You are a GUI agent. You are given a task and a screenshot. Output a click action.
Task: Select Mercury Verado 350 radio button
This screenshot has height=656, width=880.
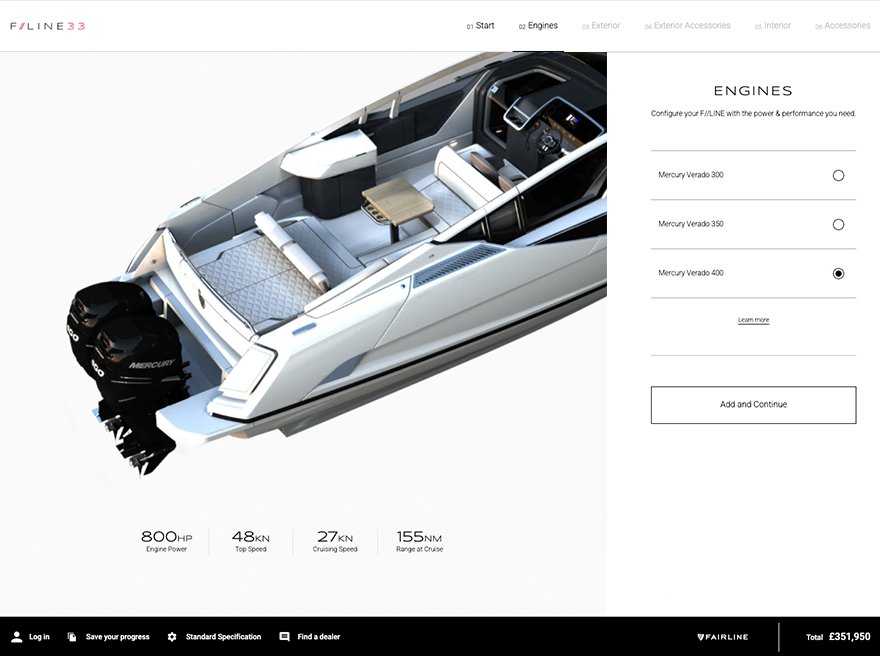click(x=838, y=224)
